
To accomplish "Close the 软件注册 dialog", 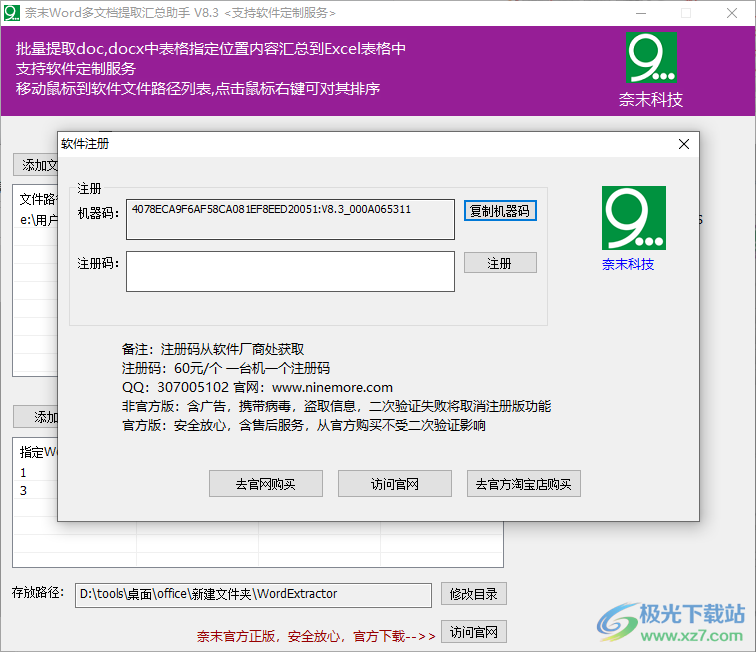I will click(x=684, y=144).
